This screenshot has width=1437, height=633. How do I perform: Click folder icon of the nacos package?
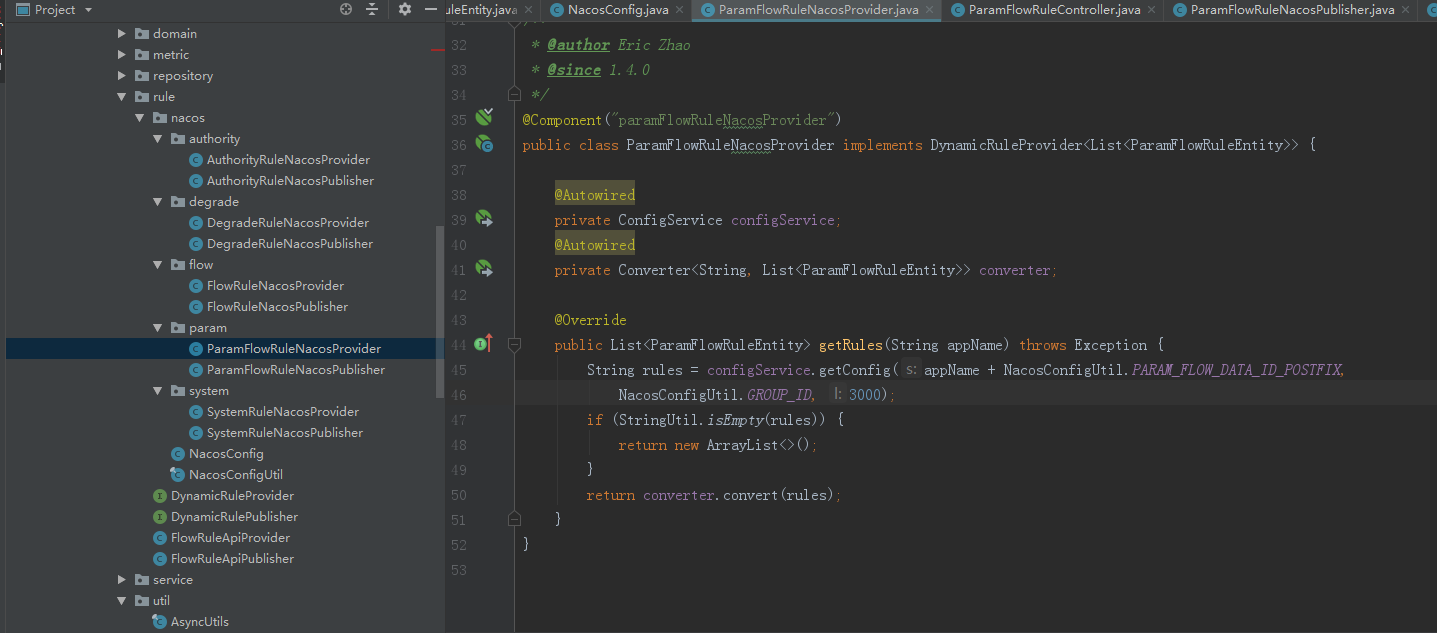pyautogui.click(x=160, y=118)
